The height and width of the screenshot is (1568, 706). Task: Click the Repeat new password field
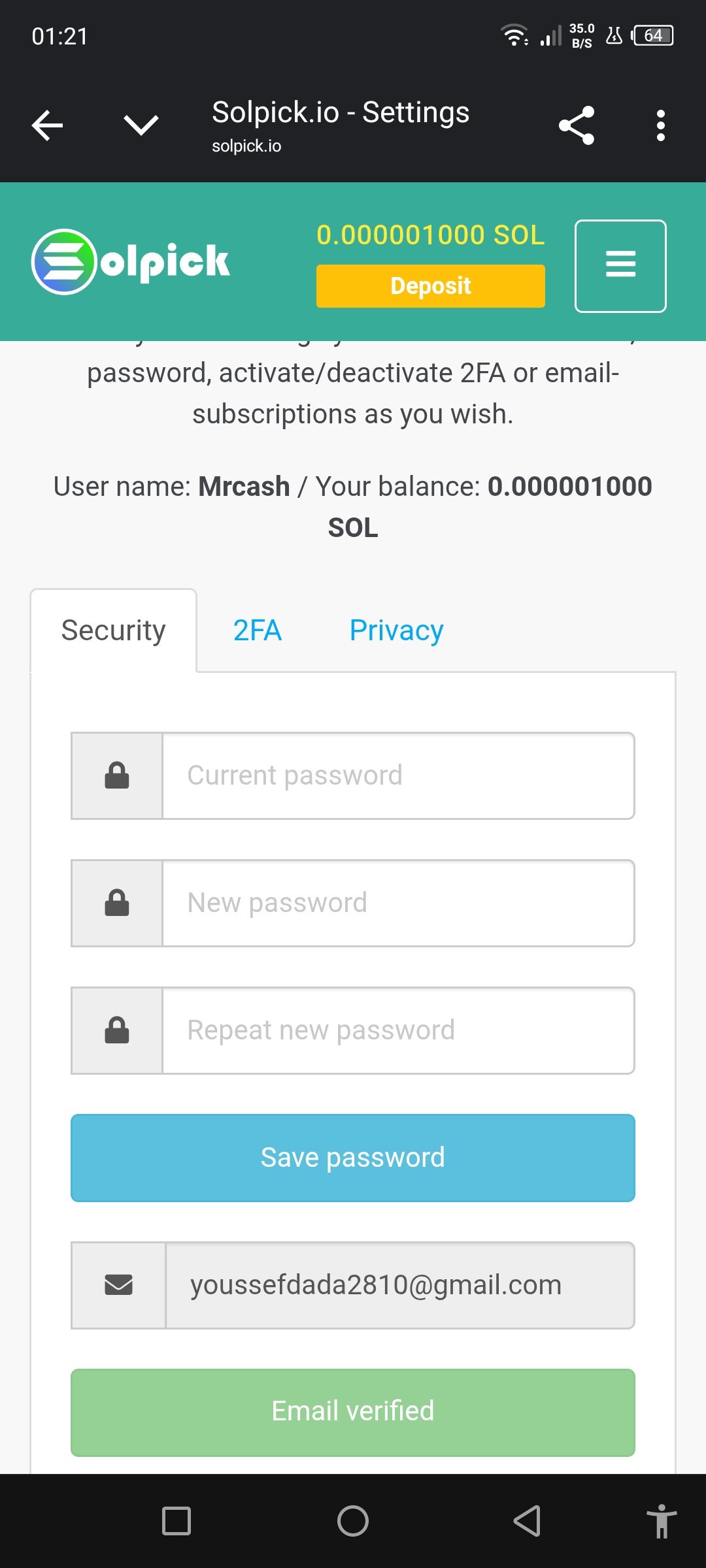(398, 1030)
